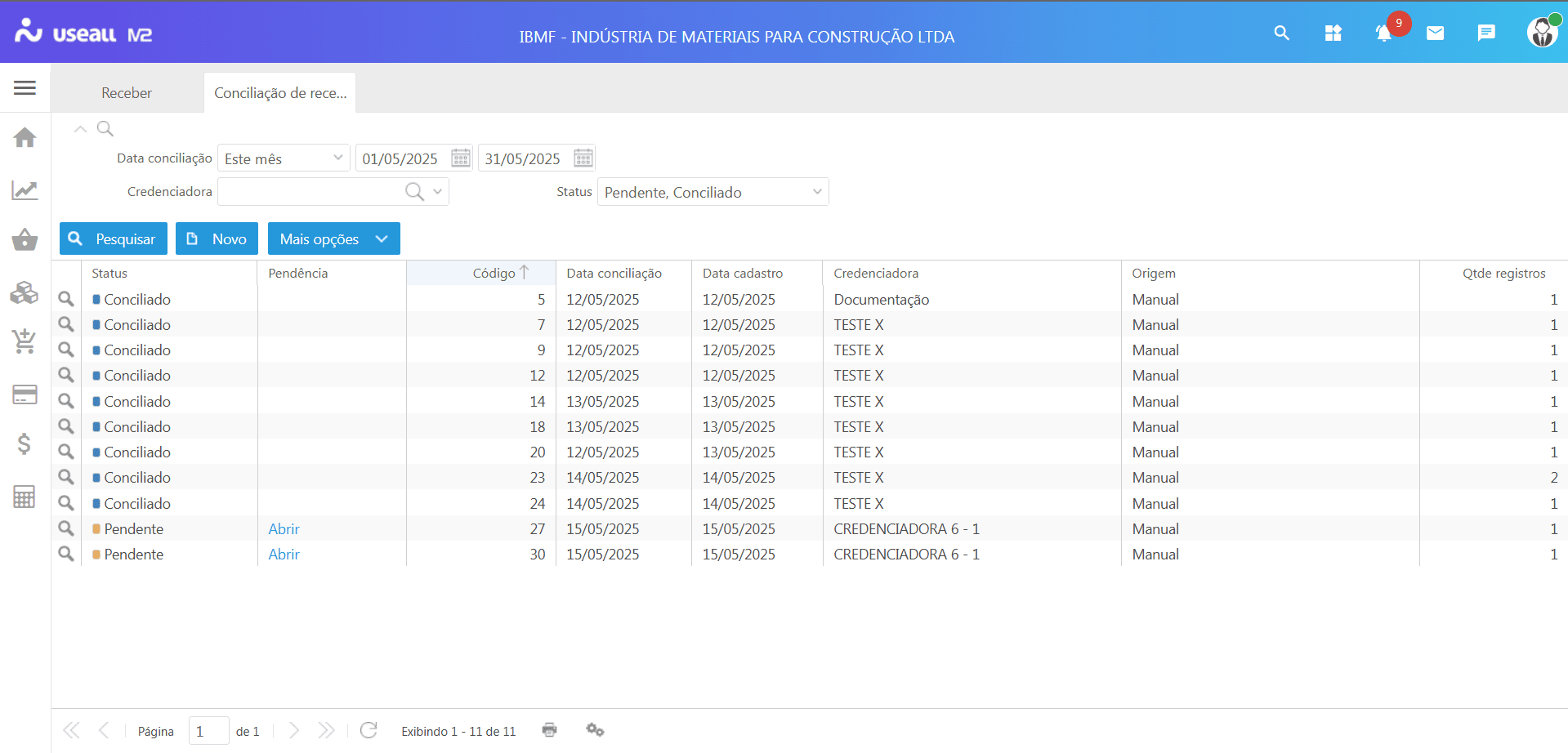Sort by Data cadastro column header

pyautogui.click(x=757, y=273)
